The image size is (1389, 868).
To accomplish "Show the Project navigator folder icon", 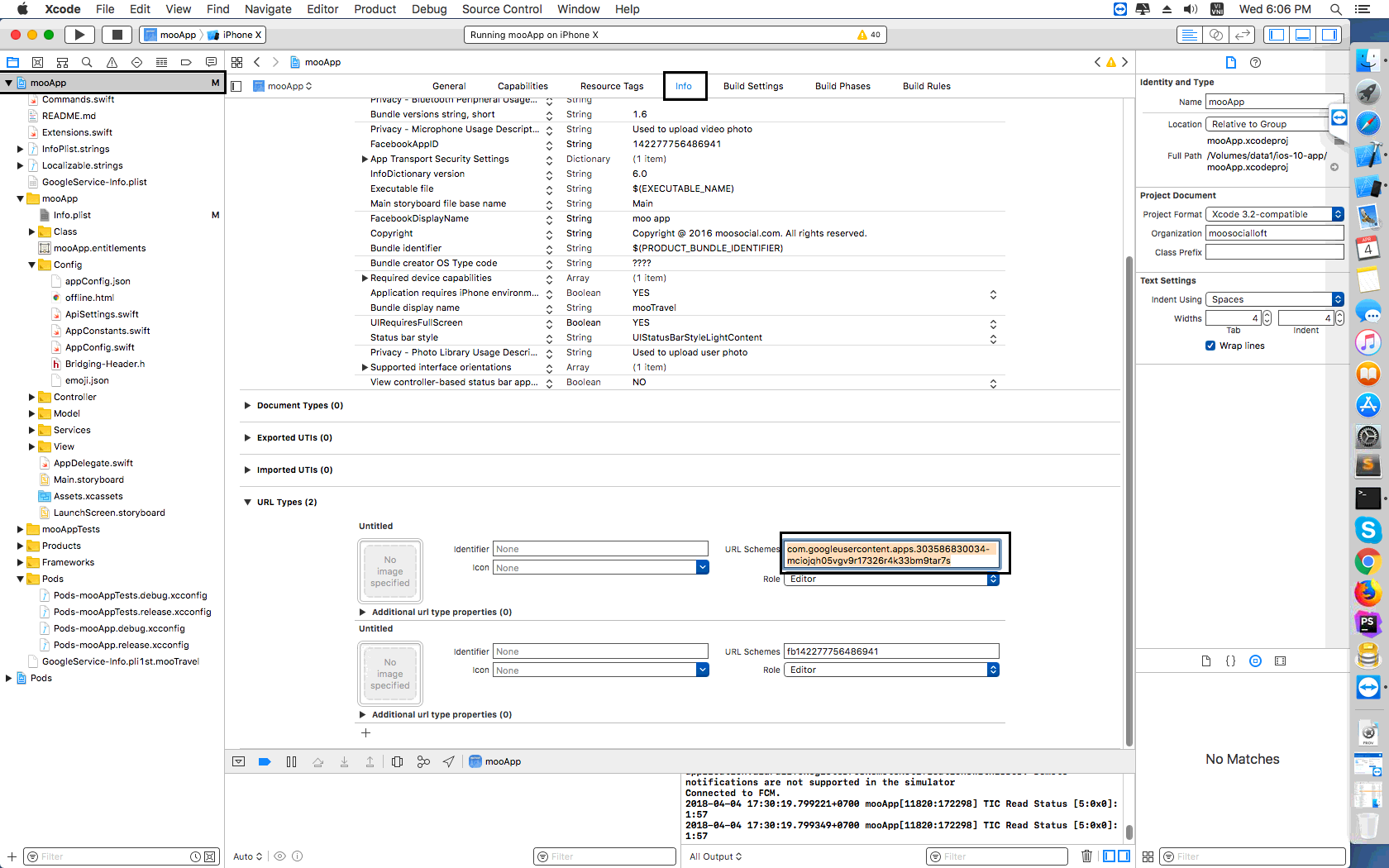I will (x=12, y=62).
